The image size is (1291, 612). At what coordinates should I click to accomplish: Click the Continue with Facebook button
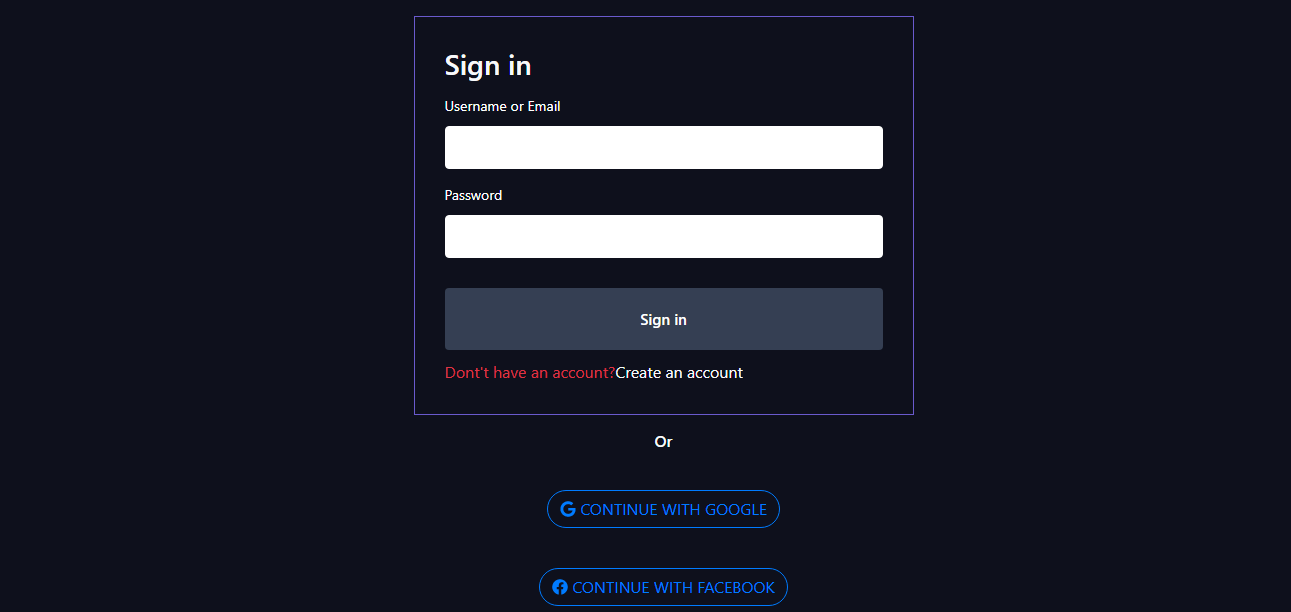pyautogui.click(x=663, y=587)
